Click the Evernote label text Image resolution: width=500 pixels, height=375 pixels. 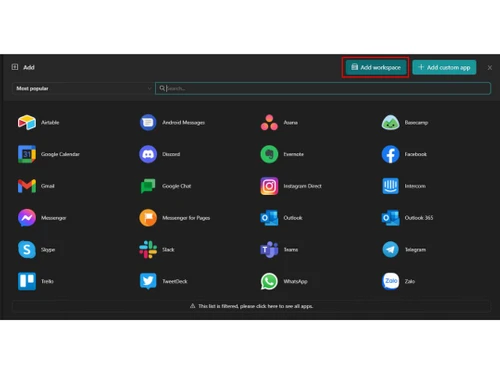(294, 154)
